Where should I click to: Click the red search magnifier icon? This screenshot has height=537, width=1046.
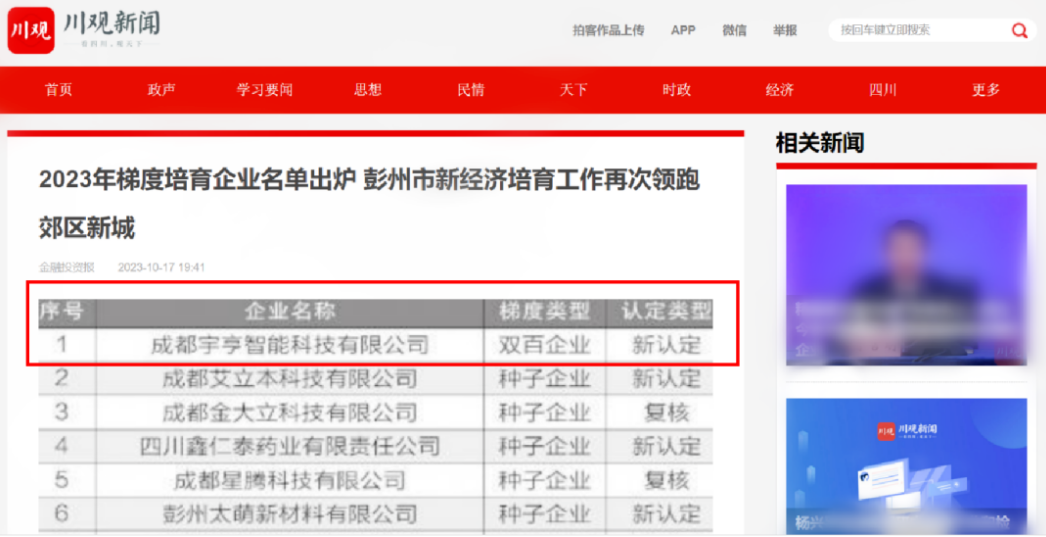pos(1019,31)
